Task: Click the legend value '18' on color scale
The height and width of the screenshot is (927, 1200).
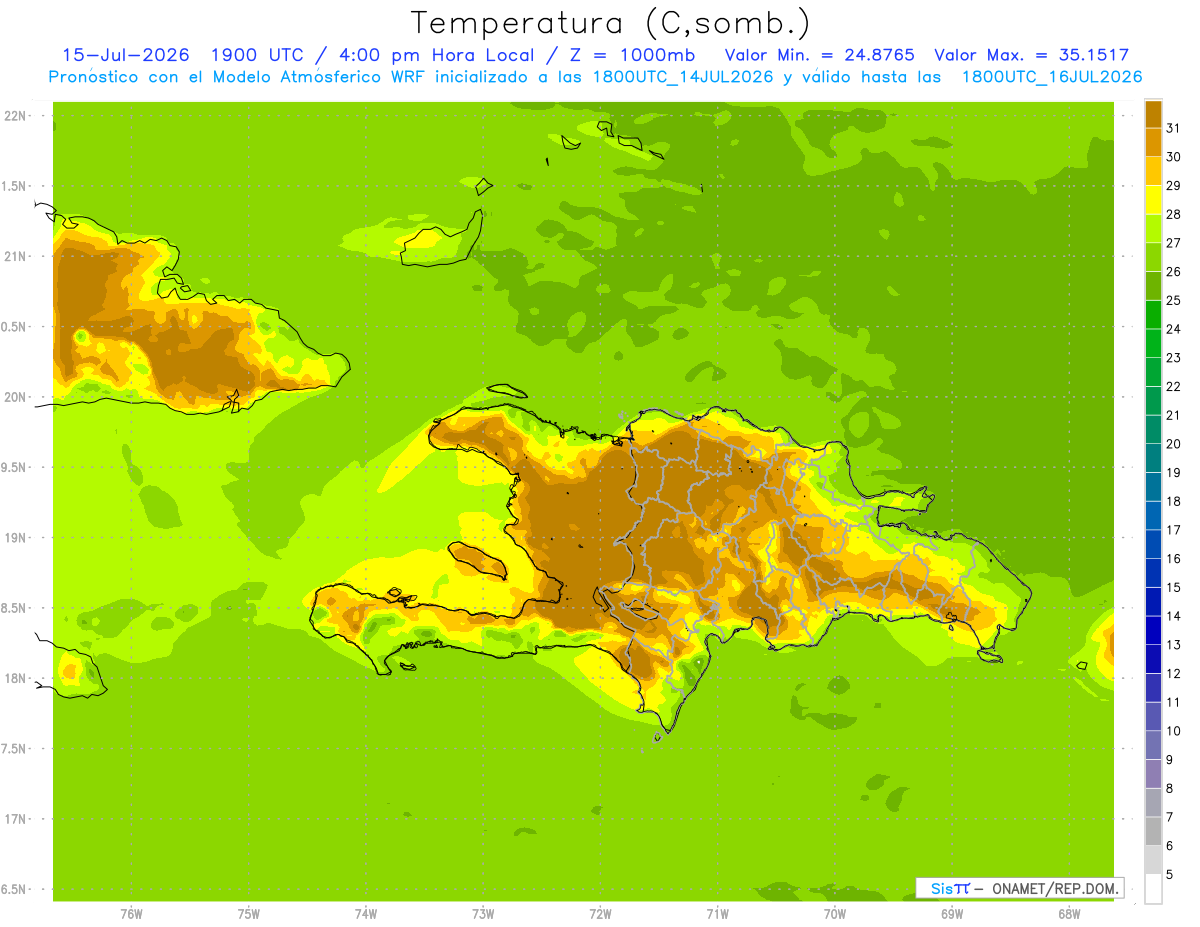Action: point(1173,501)
